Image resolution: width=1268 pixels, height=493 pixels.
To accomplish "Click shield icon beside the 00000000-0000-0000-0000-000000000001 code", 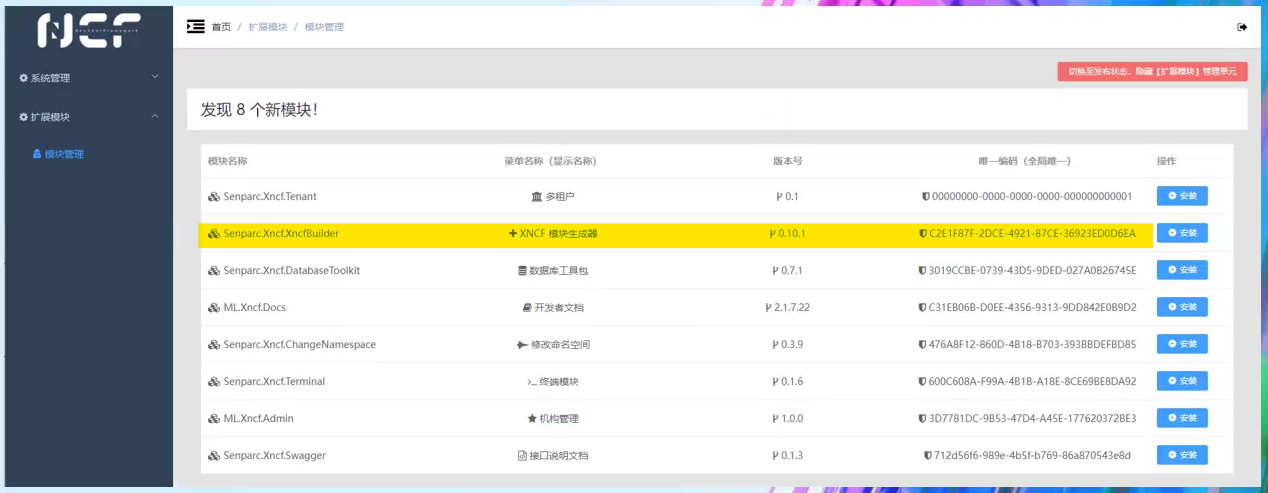I will [x=925, y=197].
